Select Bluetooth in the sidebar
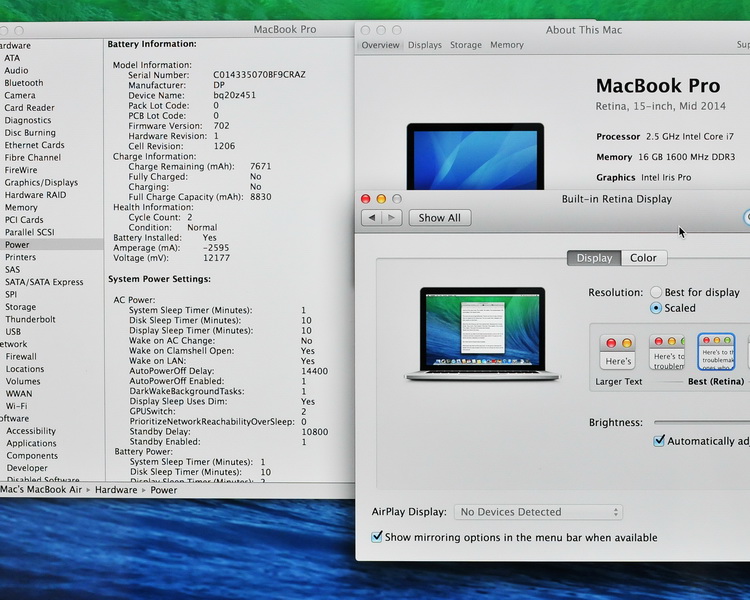Screen dimensions: 750x600 click(x=24, y=83)
